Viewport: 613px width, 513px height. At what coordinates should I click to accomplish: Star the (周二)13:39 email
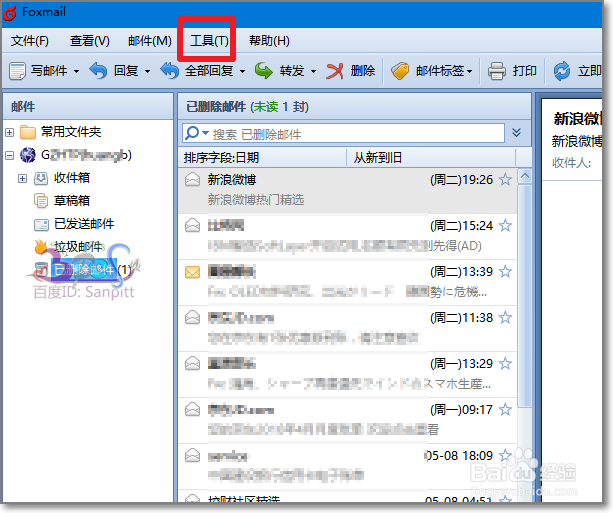click(505, 271)
